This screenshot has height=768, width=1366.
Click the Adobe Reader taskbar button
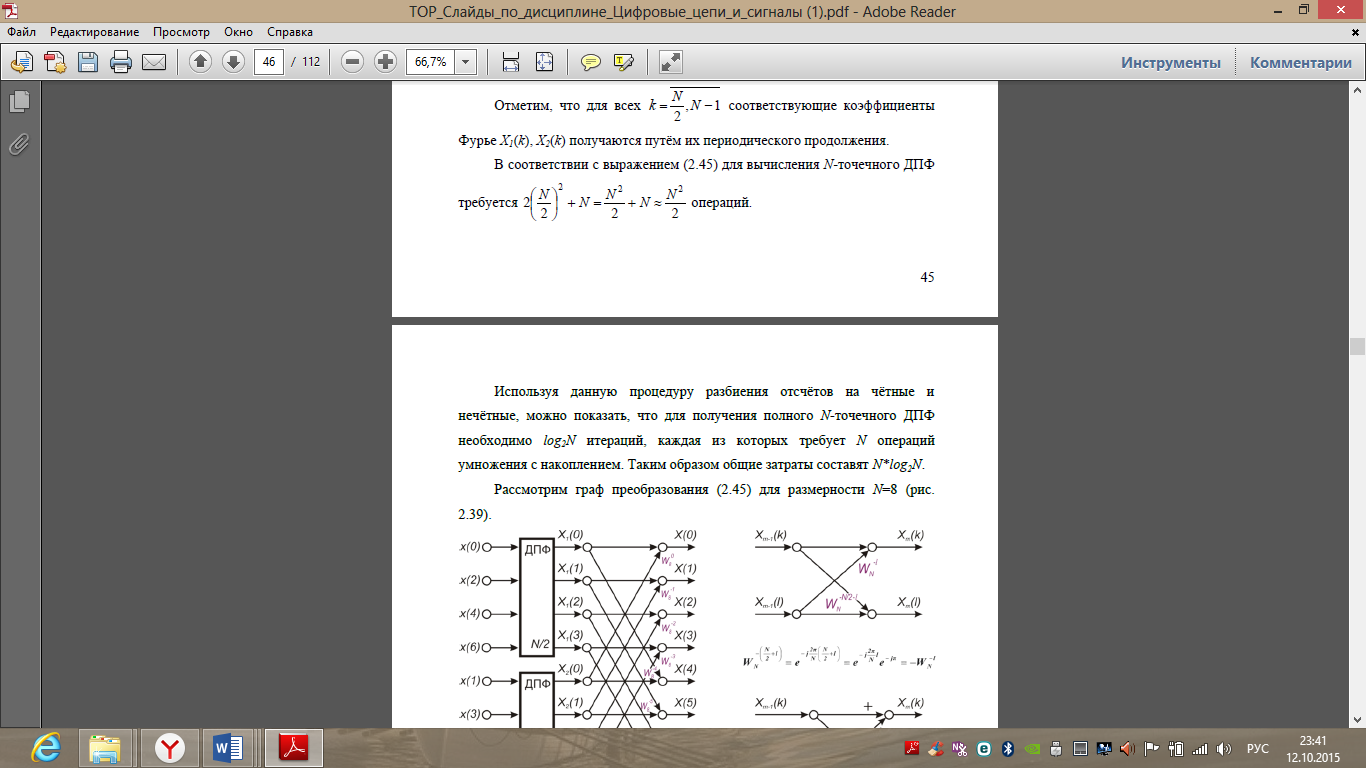point(293,747)
